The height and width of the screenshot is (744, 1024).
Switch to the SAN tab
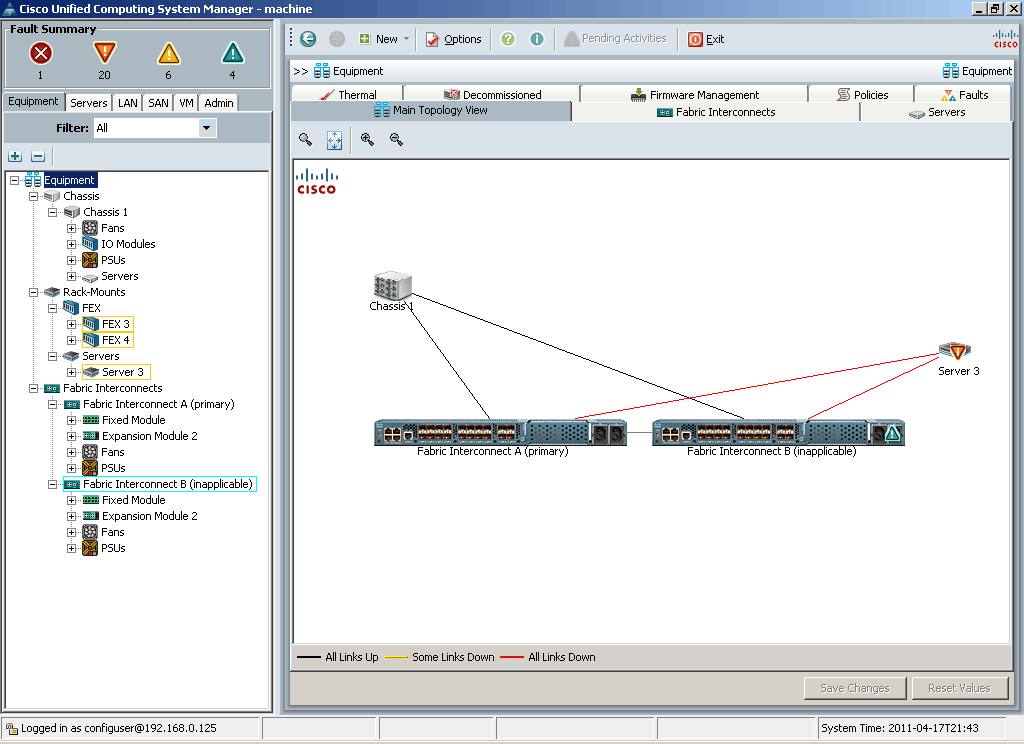(158, 103)
